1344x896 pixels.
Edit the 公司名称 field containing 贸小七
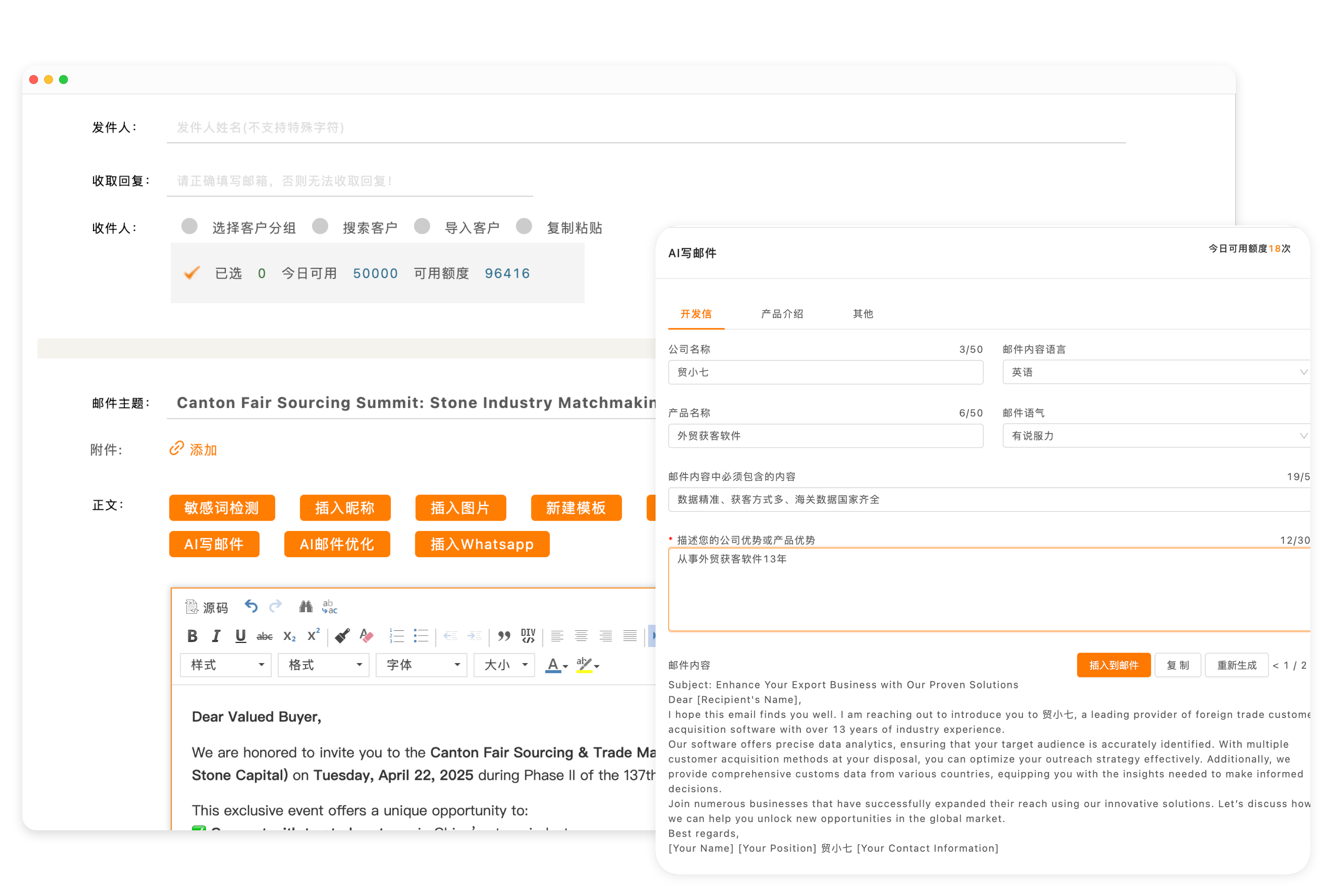(826, 372)
